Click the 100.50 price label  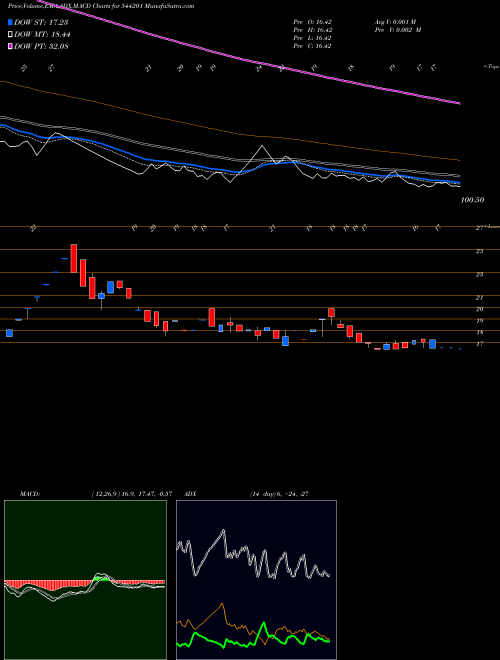pos(472,200)
